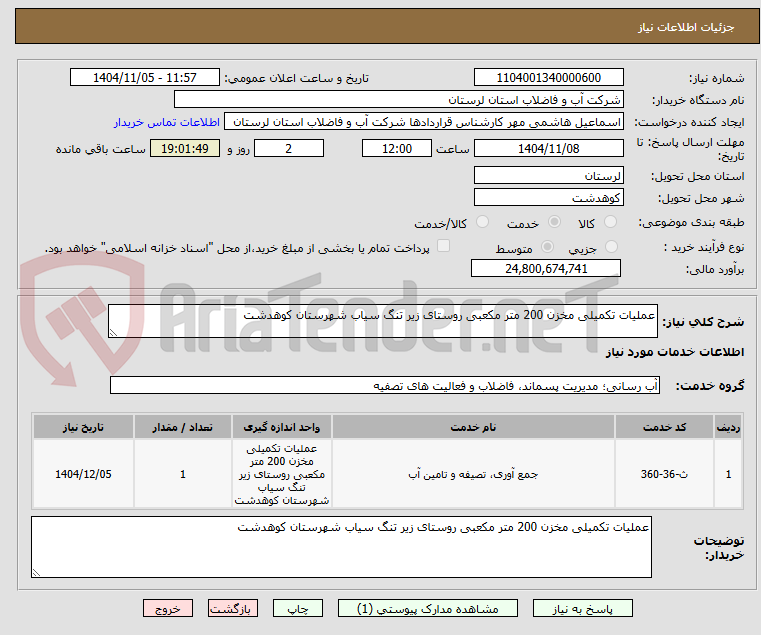Select the جزیی purchase type radio
Viewport: 761px width, 635px height.
pyautogui.click(x=612, y=247)
